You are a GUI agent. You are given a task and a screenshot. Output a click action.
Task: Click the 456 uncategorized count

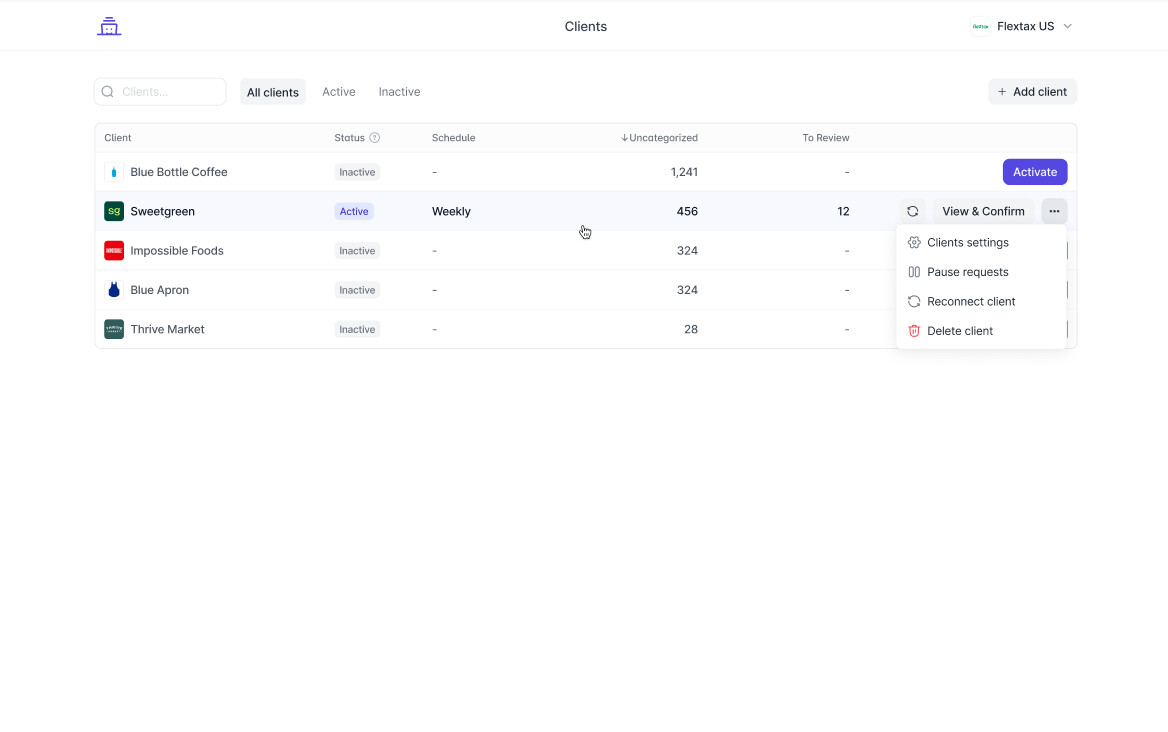coord(687,211)
